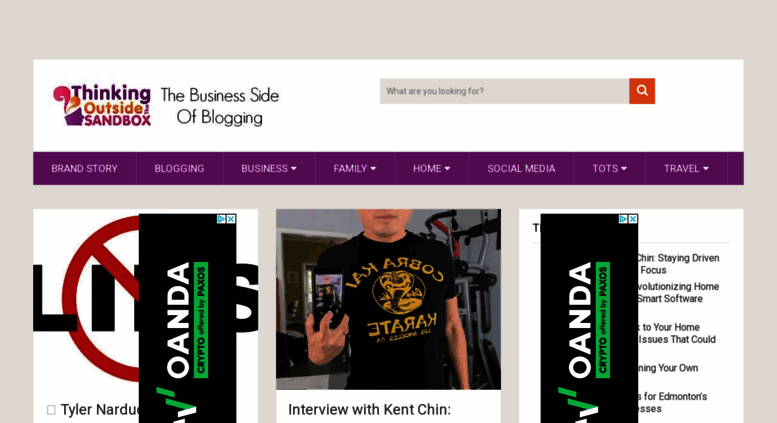Expand the Family menu dropdown
This screenshot has height=423, width=777.
tap(355, 168)
